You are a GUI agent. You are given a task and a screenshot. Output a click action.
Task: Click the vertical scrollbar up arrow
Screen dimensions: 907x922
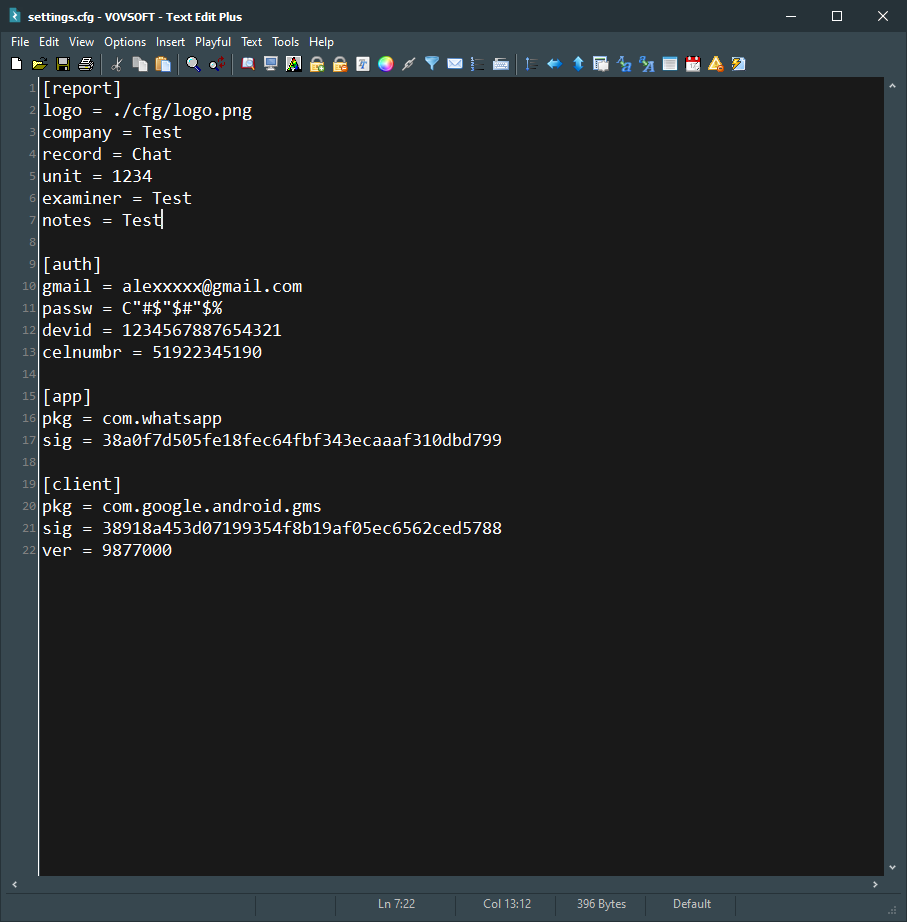(892, 86)
